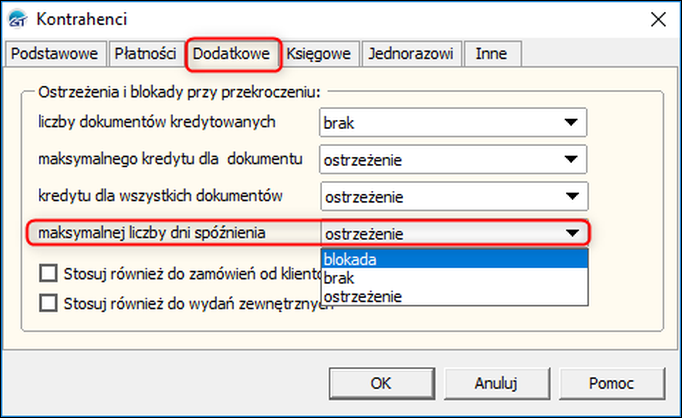Open the Płatności tab
682x418 pixels.
pyautogui.click(x=145, y=54)
